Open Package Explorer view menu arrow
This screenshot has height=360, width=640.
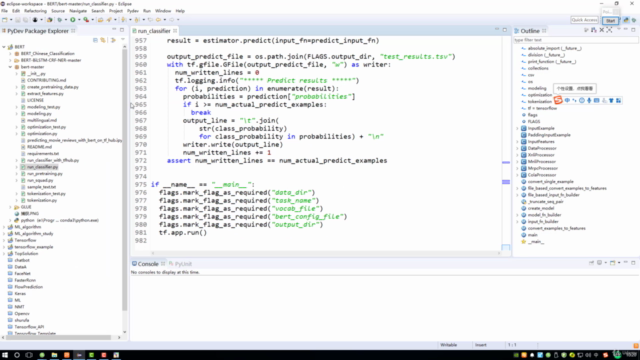[122, 40]
